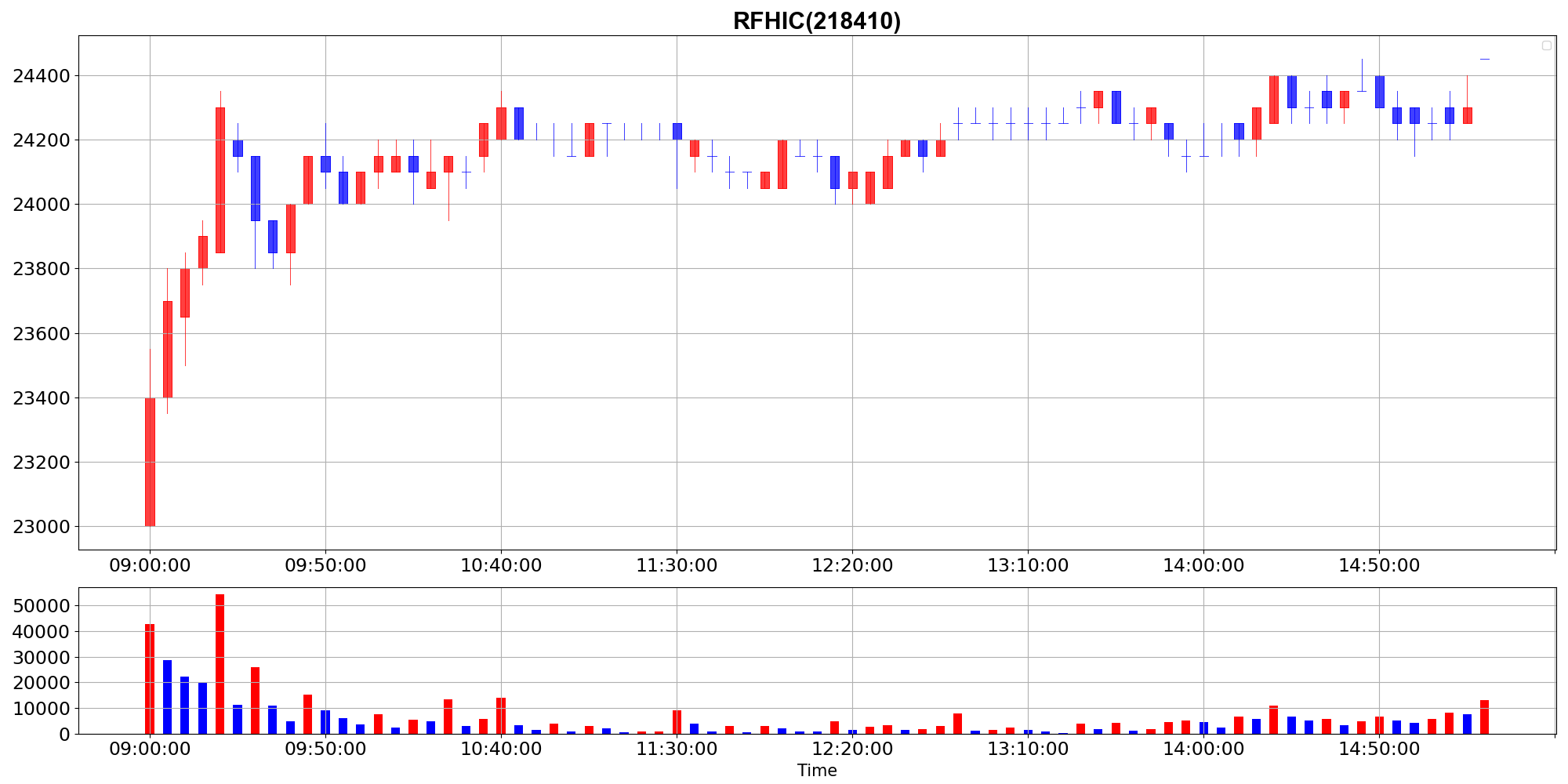
Task: Select the price chart's 14:50:00 time label
Action: click(x=1379, y=565)
